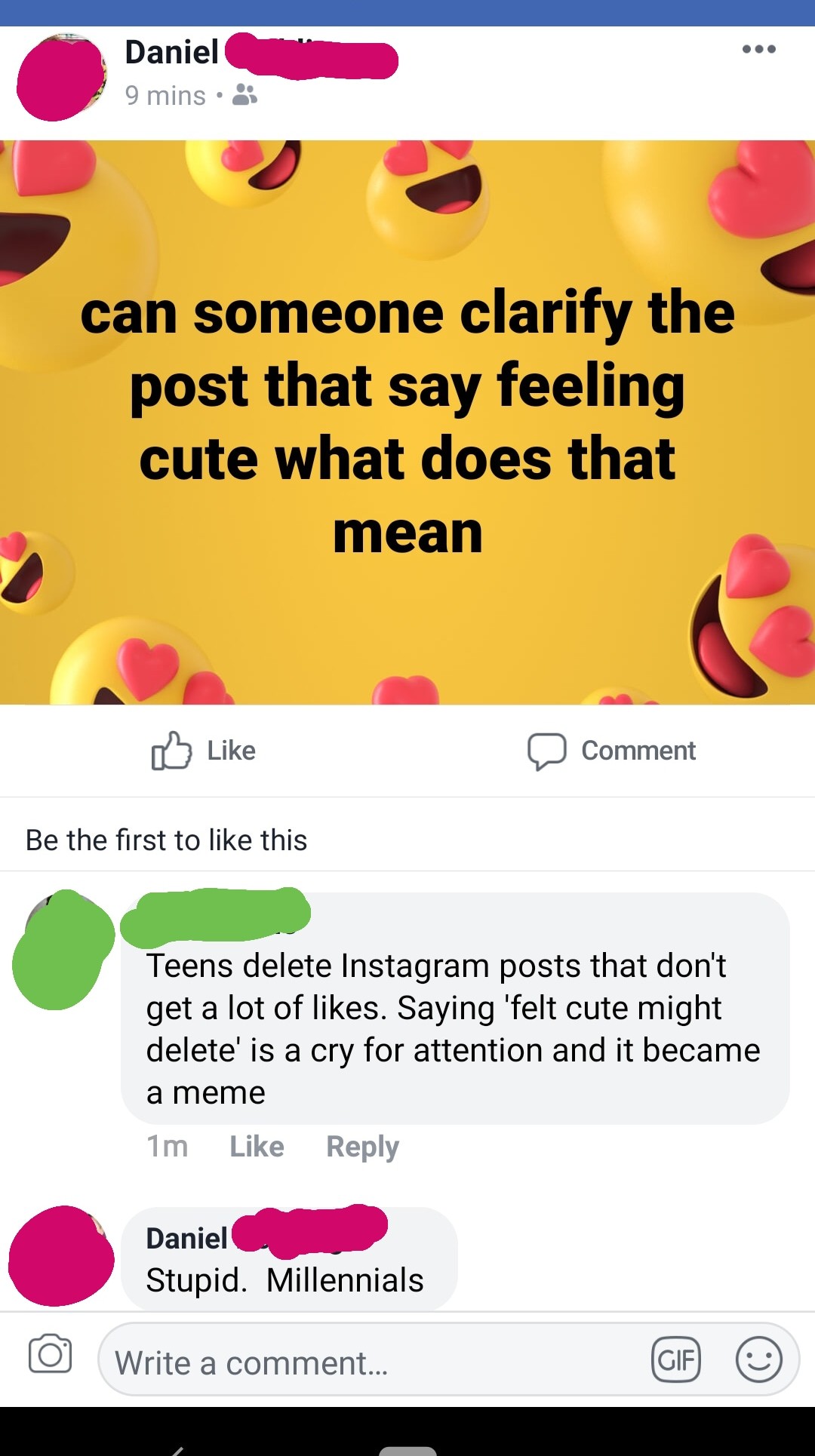Open commenter name above Teens delete comment

click(216, 917)
